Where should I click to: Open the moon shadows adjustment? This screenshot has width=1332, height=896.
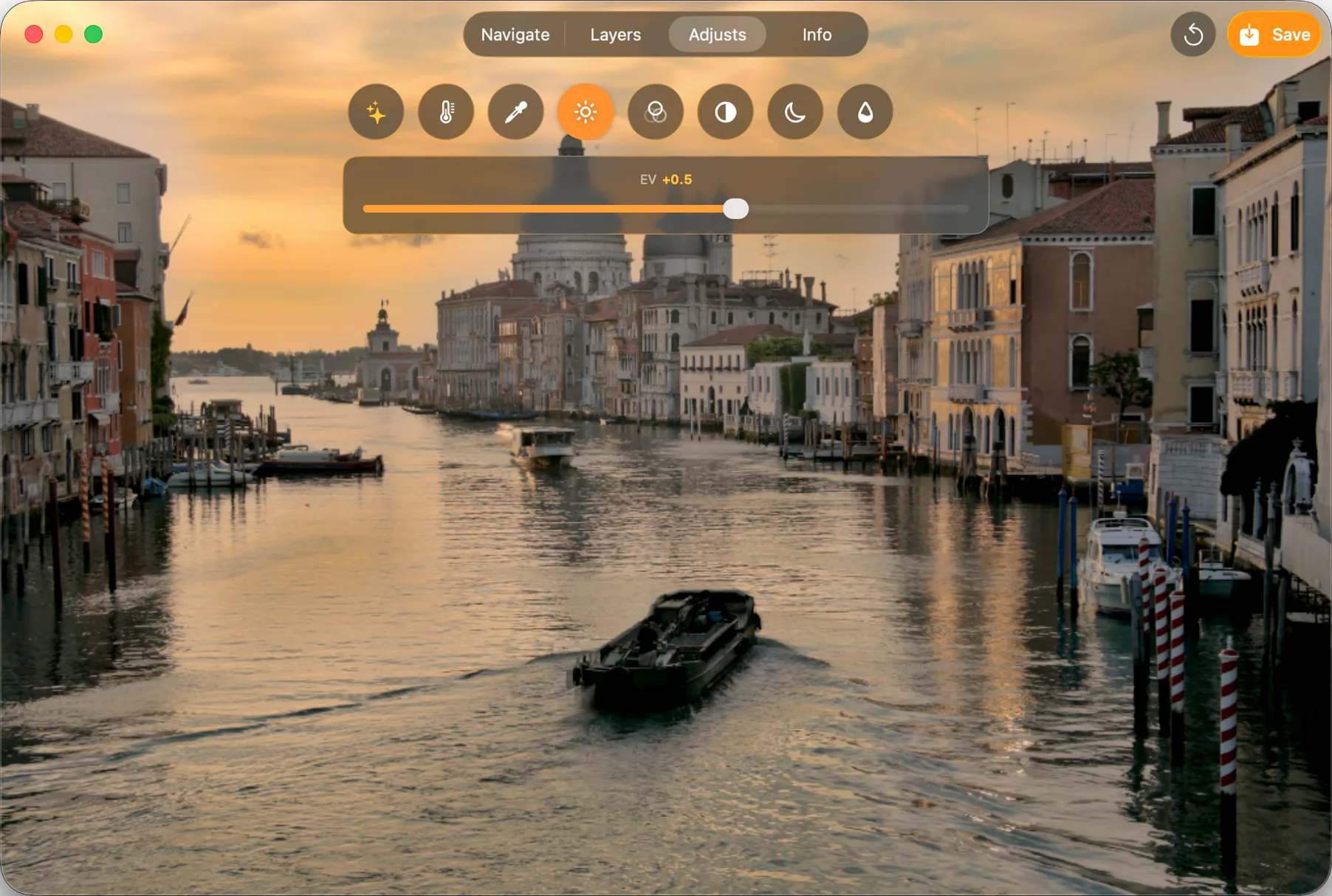(x=795, y=112)
